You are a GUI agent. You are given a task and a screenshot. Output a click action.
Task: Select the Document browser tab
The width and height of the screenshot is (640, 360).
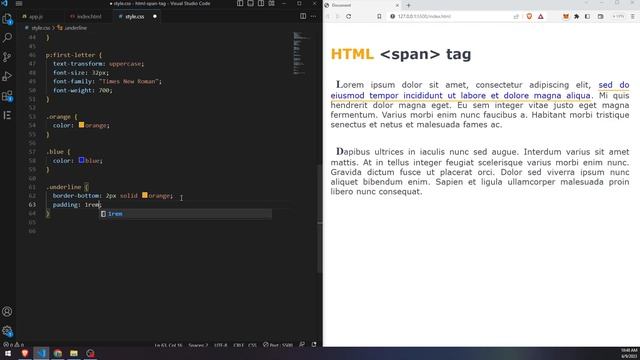coord(361,5)
